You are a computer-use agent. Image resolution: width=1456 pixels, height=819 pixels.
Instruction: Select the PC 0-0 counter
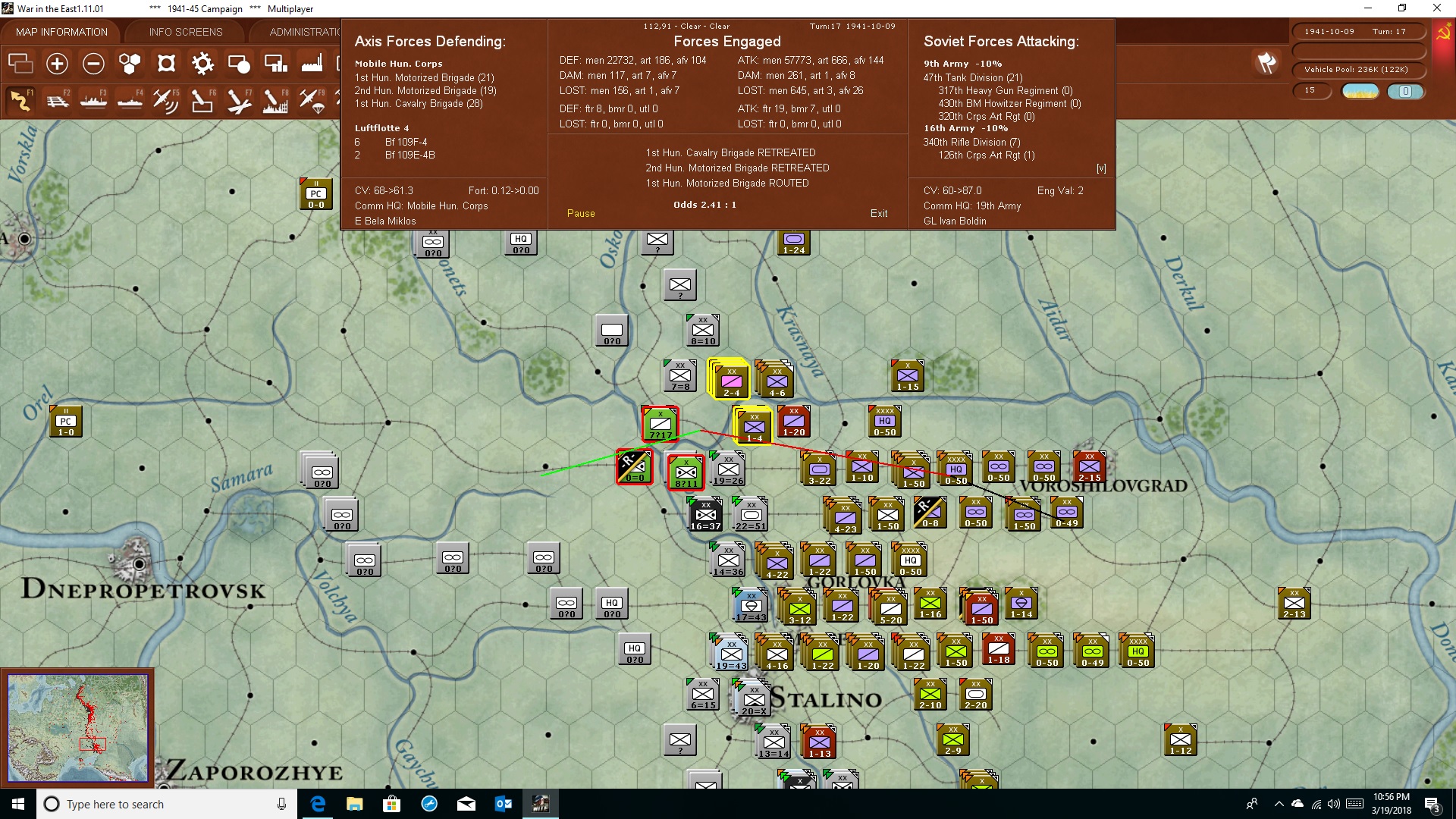pos(316,194)
